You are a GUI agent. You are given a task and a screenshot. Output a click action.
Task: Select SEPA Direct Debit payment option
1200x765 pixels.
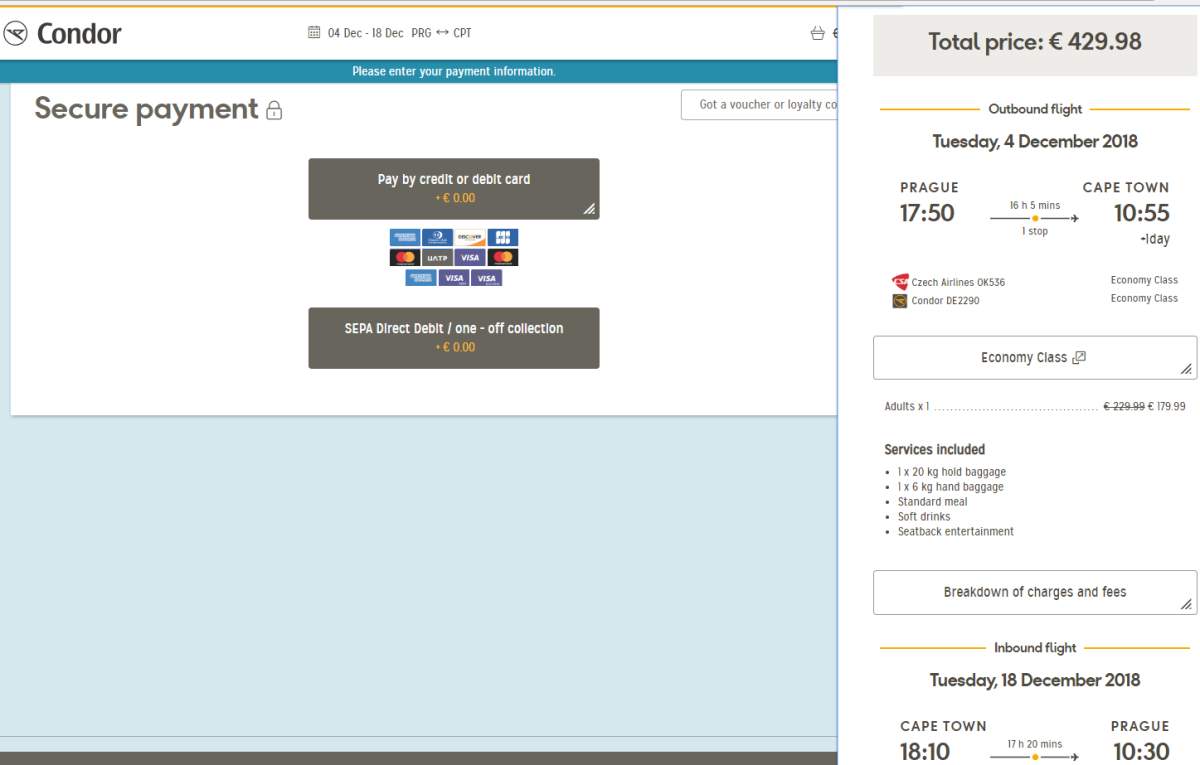(453, 338)
